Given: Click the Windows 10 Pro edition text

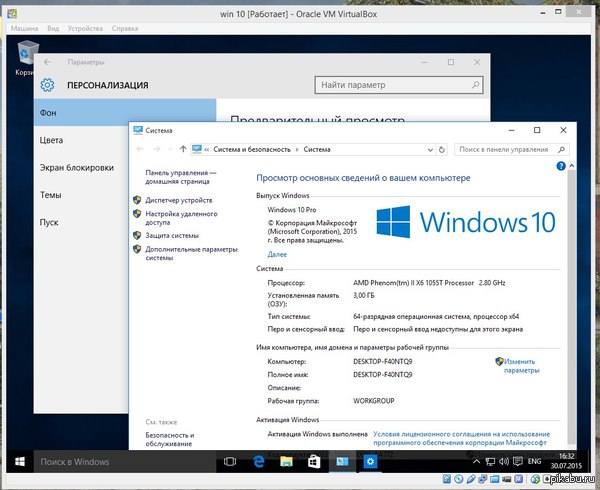Looking at the screenshot, I should click(x=292, y=210).
